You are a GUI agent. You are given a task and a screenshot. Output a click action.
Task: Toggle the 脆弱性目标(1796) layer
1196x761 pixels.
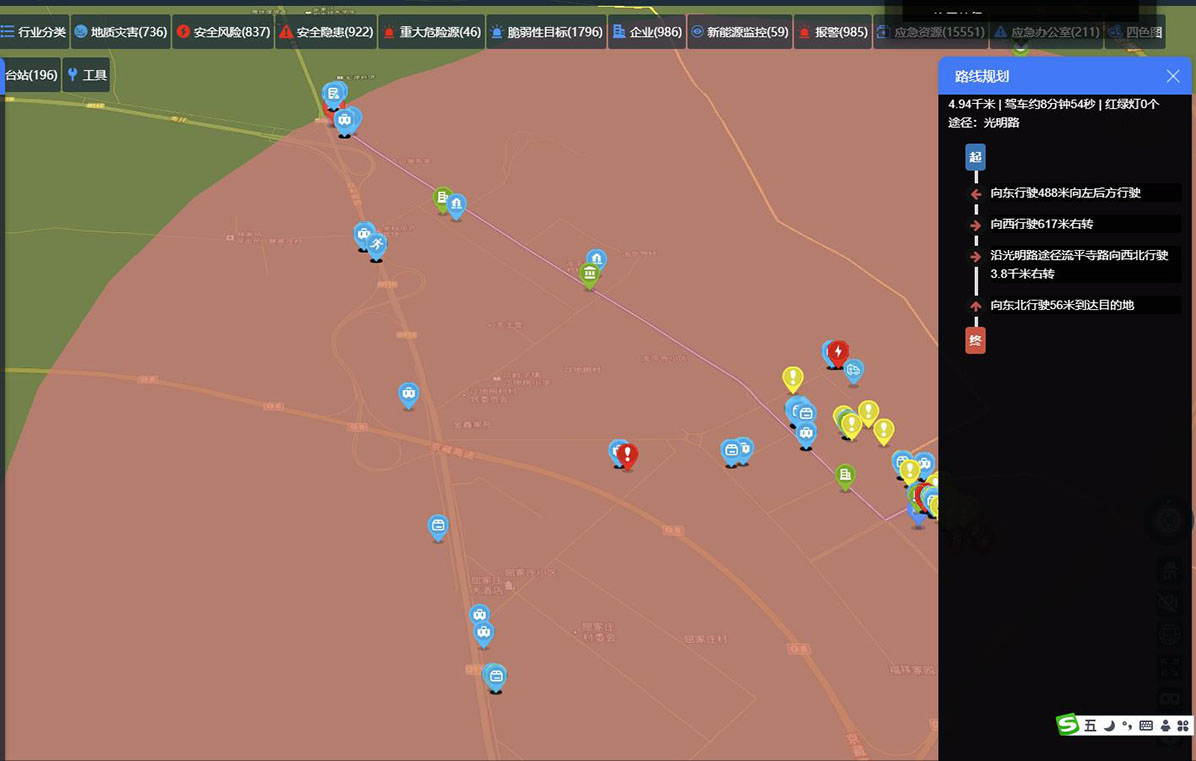pyautogui.click(x=546, y=32)
